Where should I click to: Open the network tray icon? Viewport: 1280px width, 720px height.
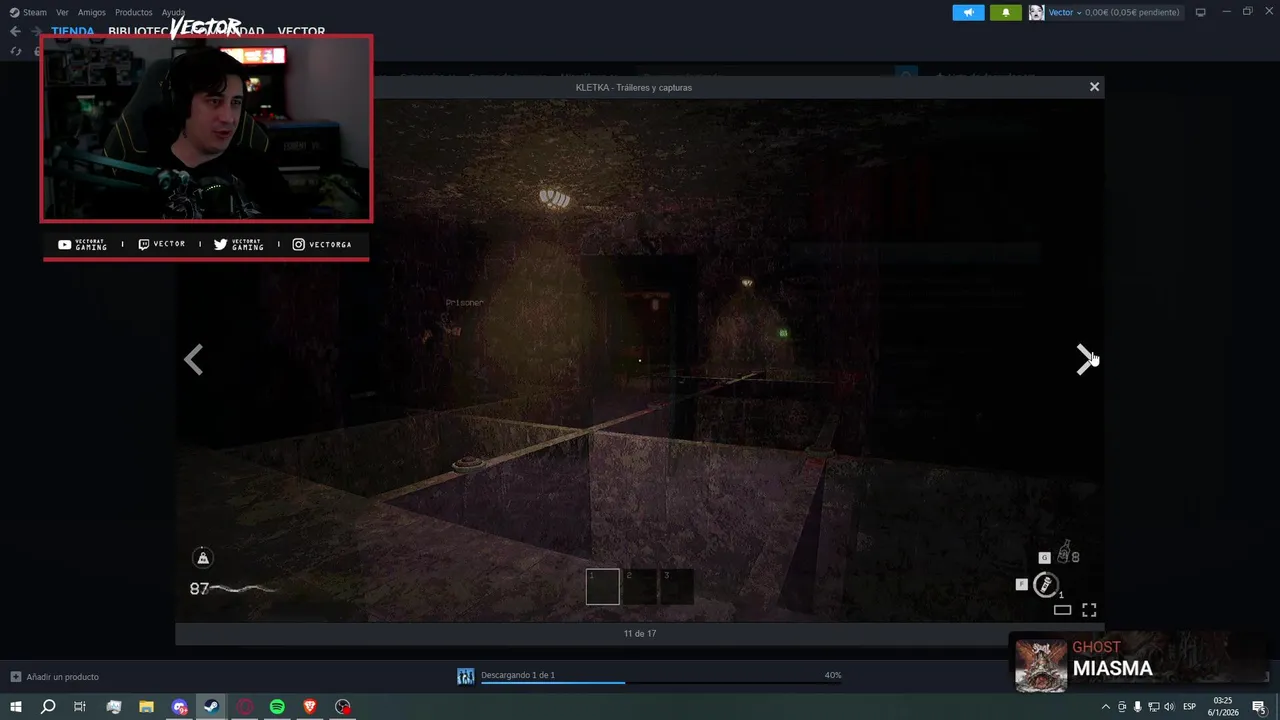tap(1153, 707)
